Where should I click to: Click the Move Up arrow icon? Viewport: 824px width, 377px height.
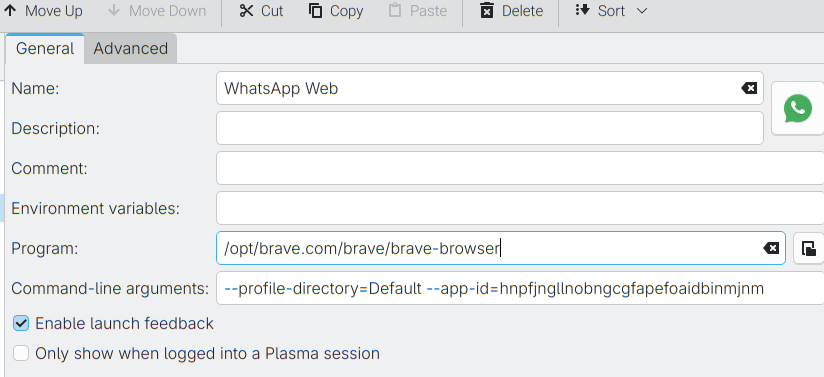click(10, 11)
